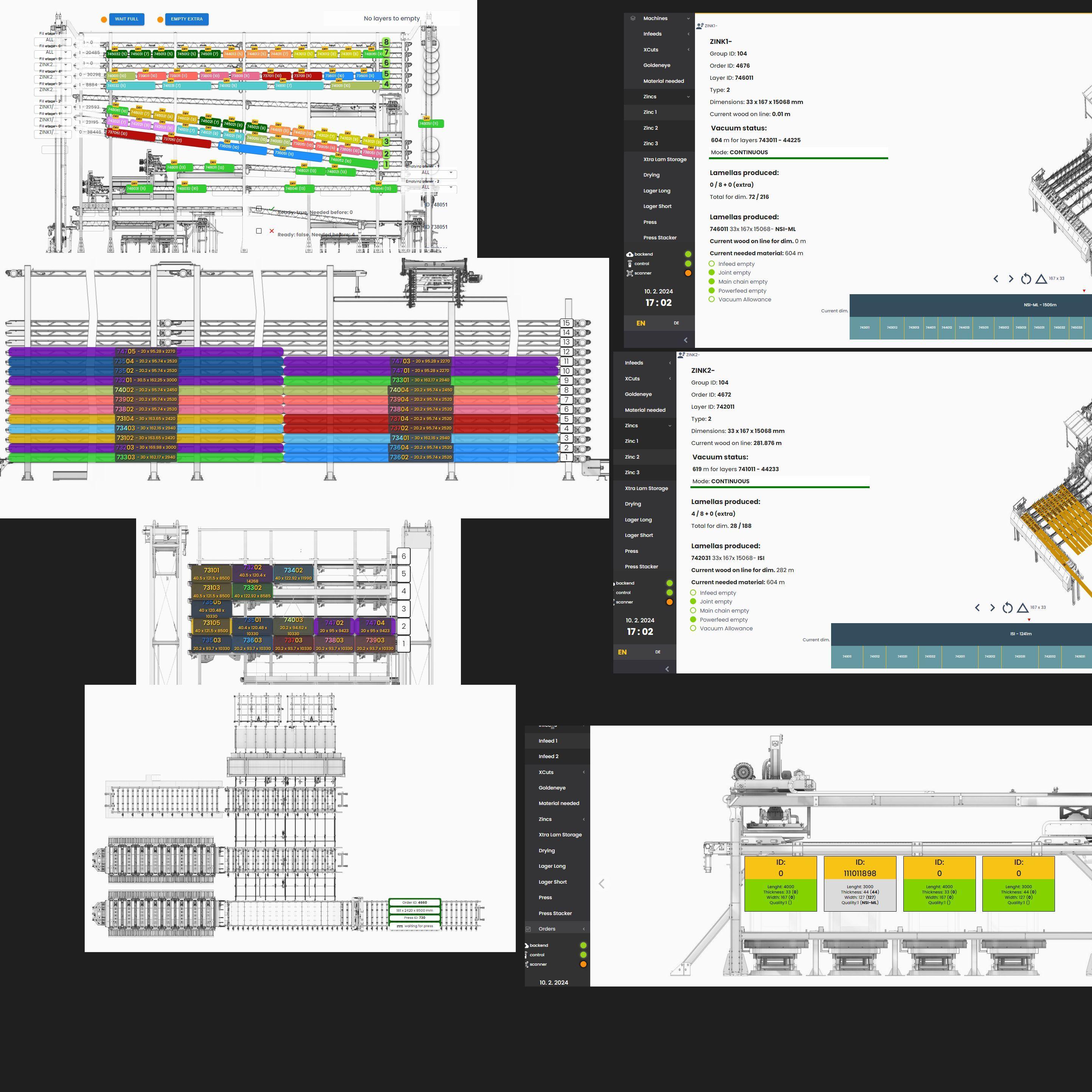Click the Orders checklist icon in infeed window sidebar
Image resolution: width=1092 pixels, height=1092 pixels.
pyautogui.click(x=528, y=929)
